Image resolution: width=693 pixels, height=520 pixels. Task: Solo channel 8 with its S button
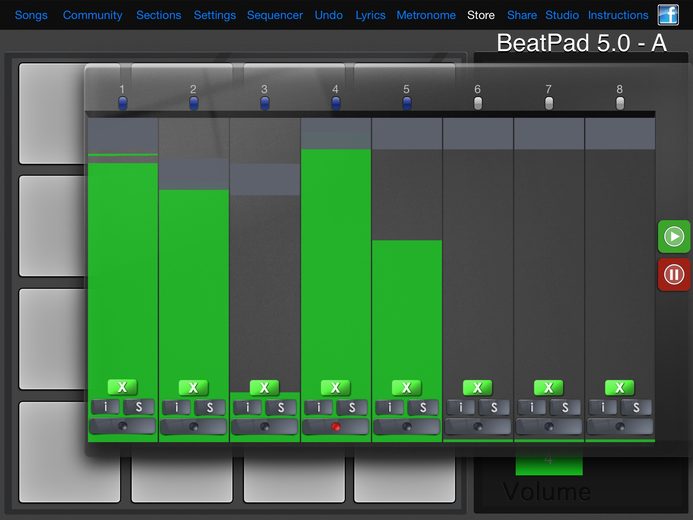click(x=636, y=407)
